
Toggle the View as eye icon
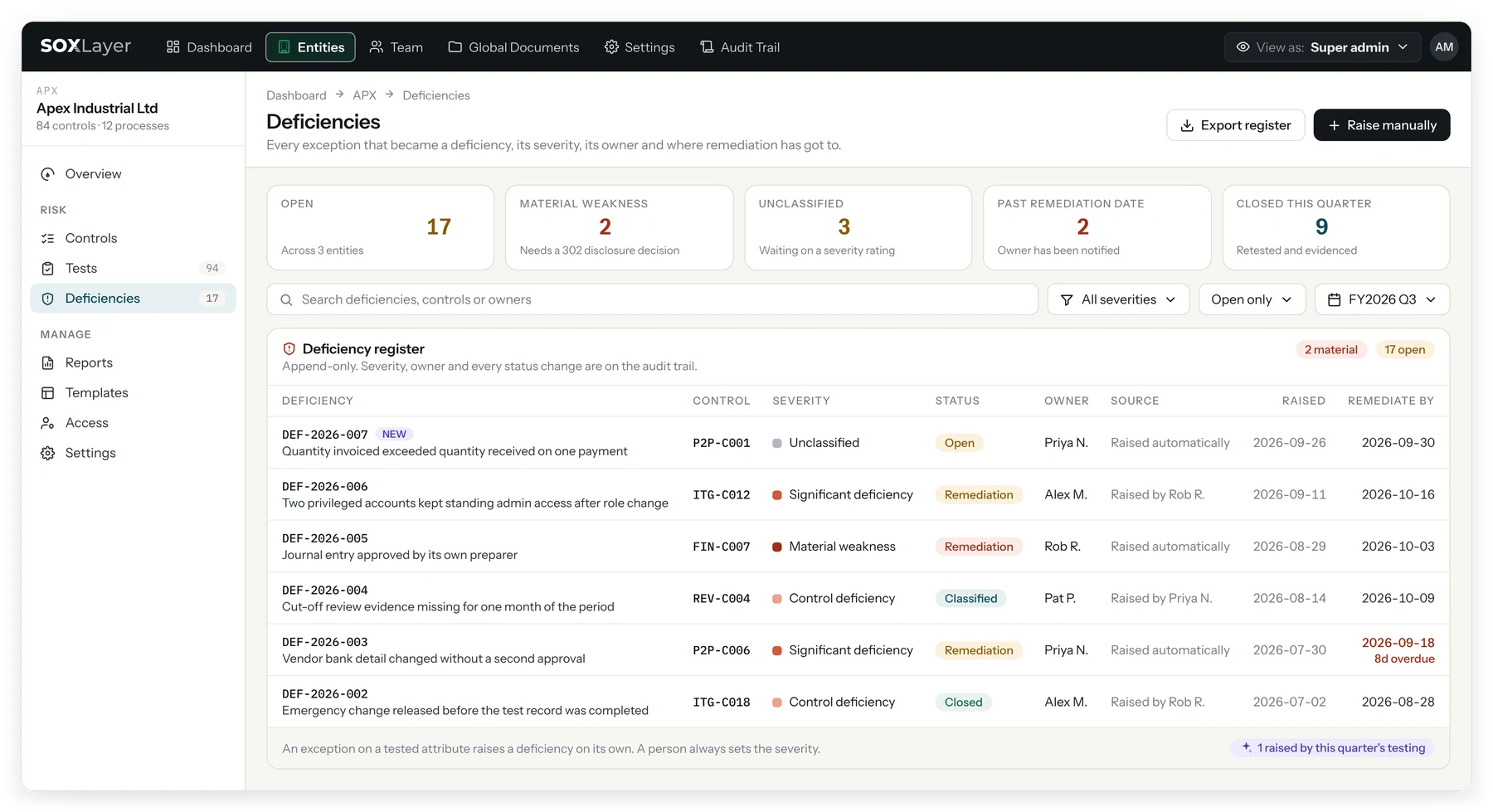1243,47
